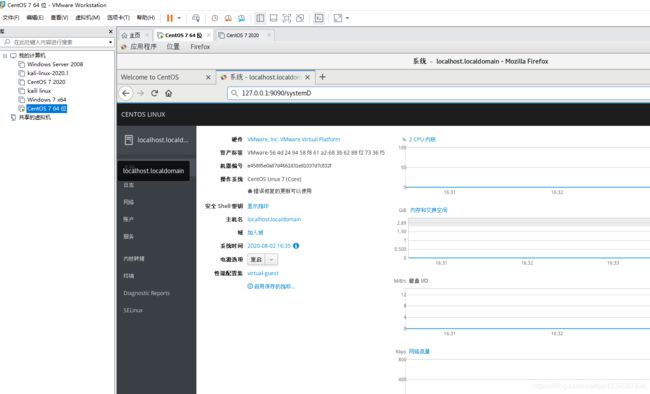The image size is (650, 394).
Task: Click the localhost.localdomain hostname link
Action: [x=274, y=219]
